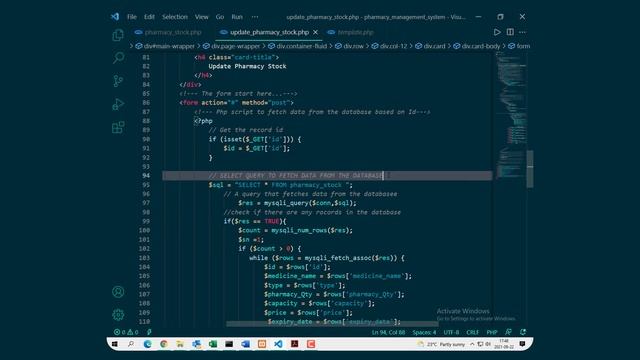The image size is (640, 360).
Task: Open feedback icon in status bar
Action: tap(508, 332)
